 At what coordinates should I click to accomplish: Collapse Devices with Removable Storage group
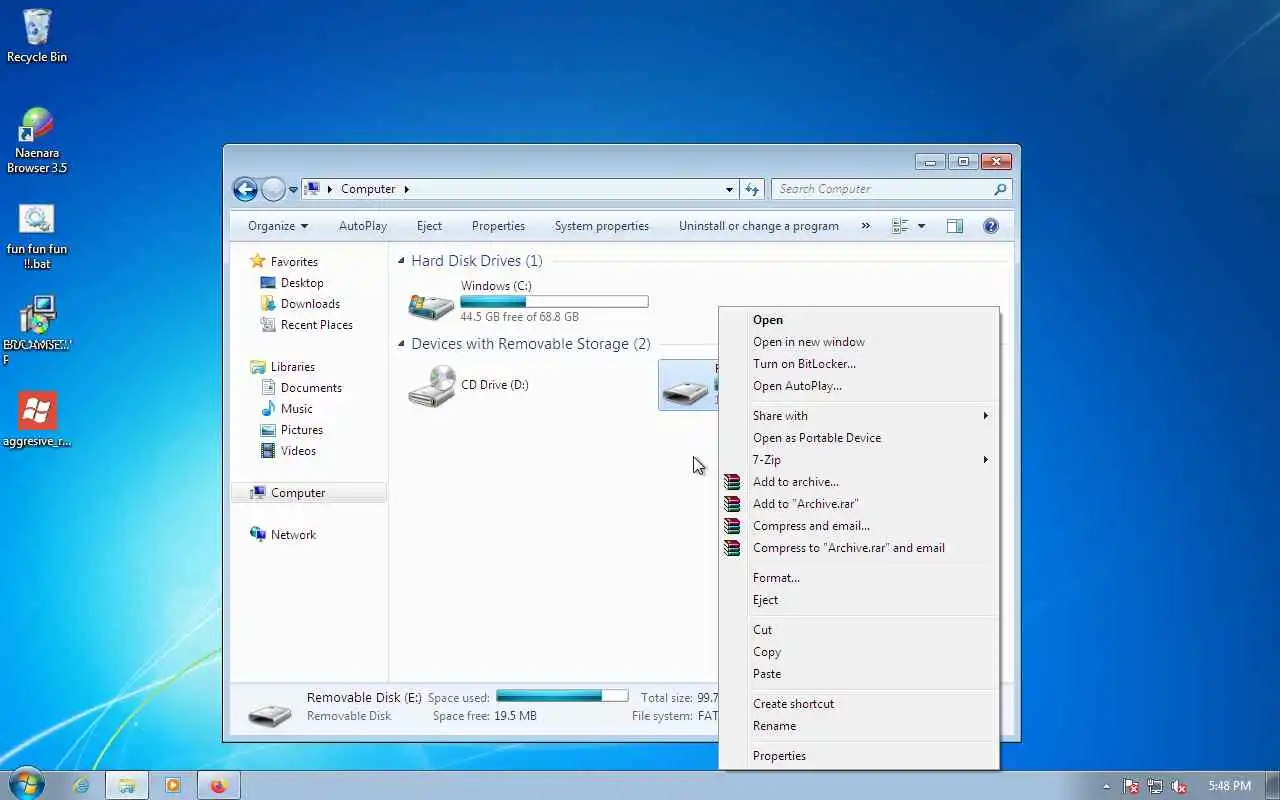pos(402,344)
